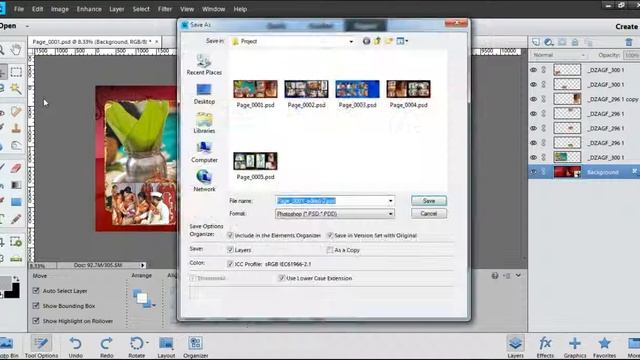The height and width of the screenshot is (360, 640).
Task: Select the blue Rectangle shape tool
Action: [x=16, y=202]
